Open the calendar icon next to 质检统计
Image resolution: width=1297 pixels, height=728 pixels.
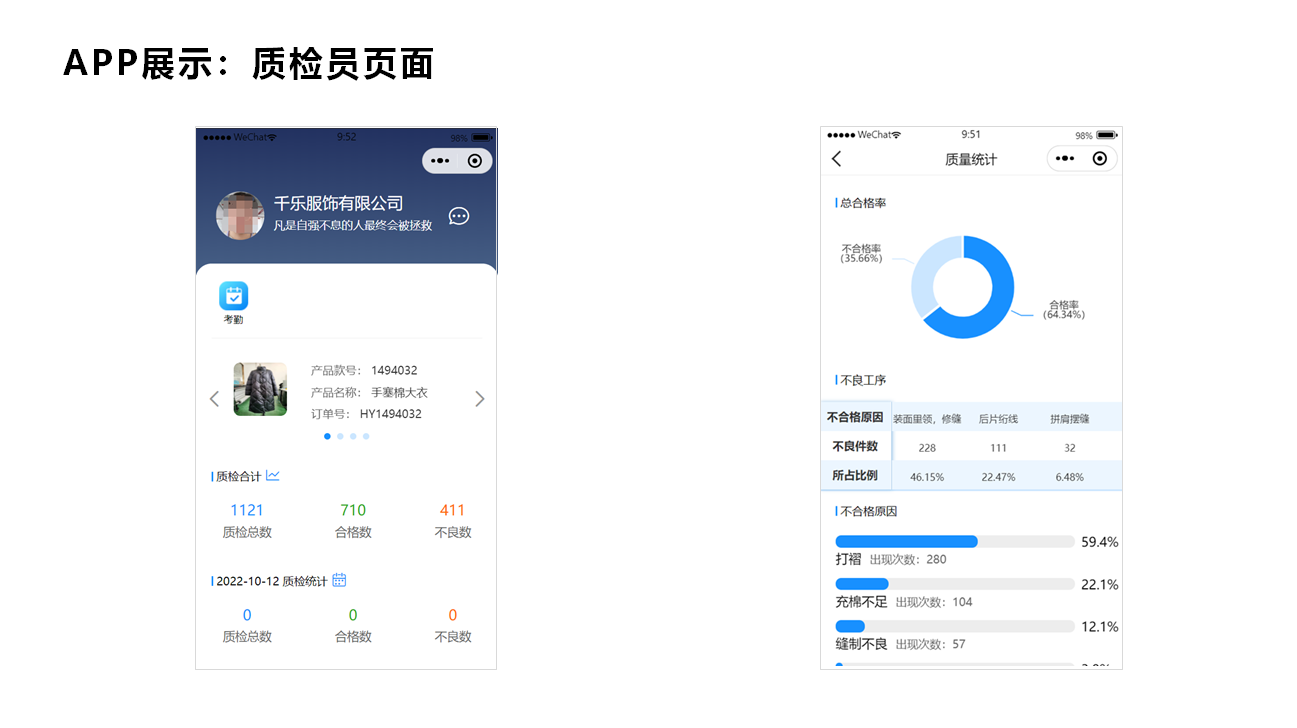coord(339,580)
